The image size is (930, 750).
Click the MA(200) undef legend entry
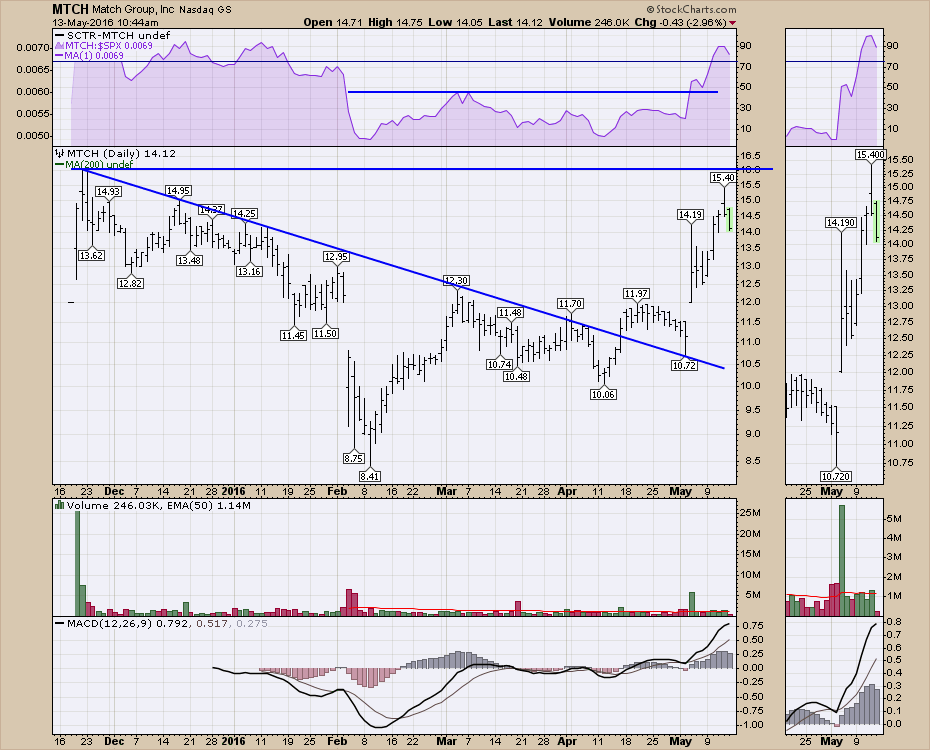pos(94,164)
